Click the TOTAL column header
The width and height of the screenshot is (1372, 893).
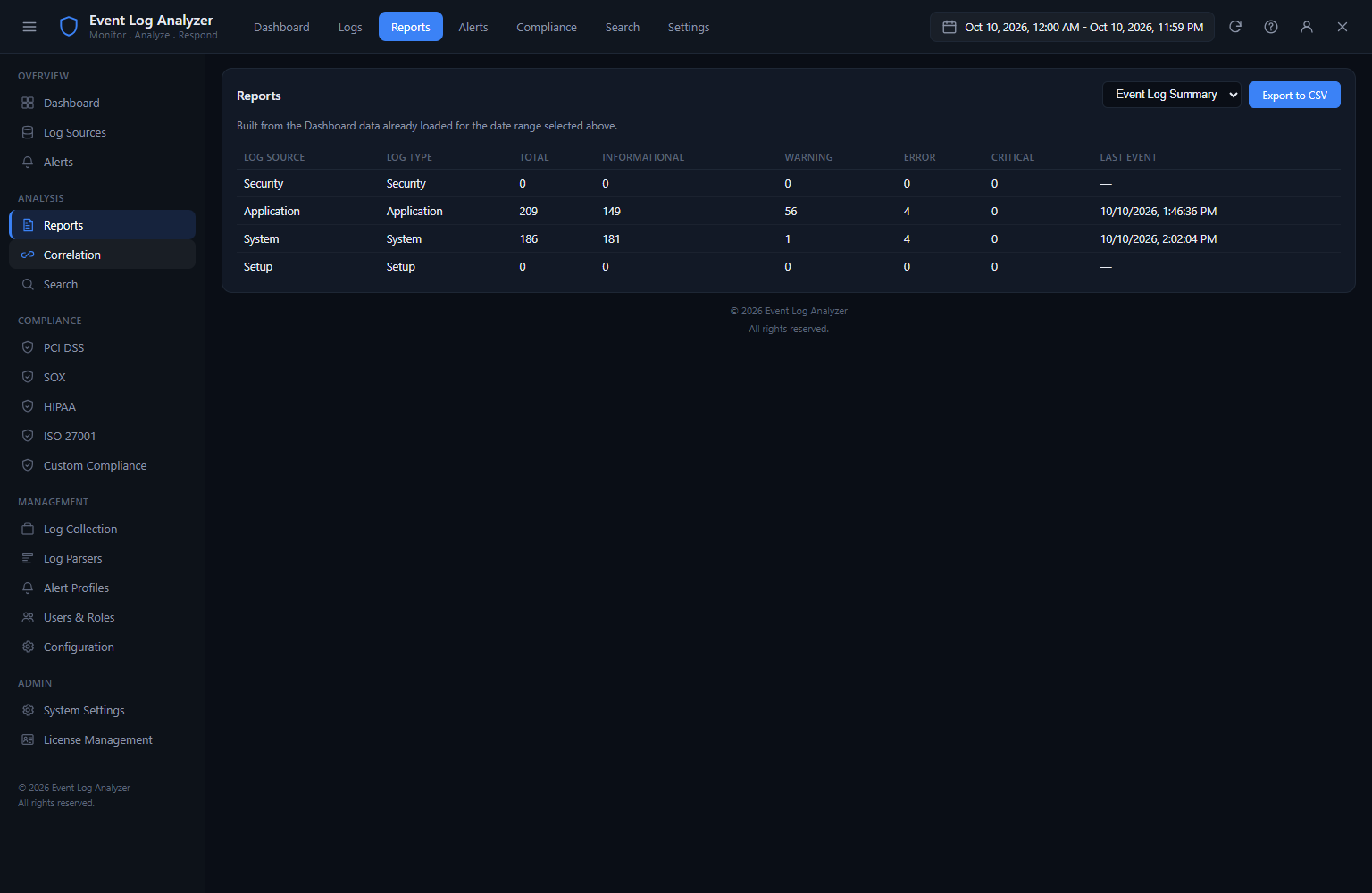click(534, 157)
